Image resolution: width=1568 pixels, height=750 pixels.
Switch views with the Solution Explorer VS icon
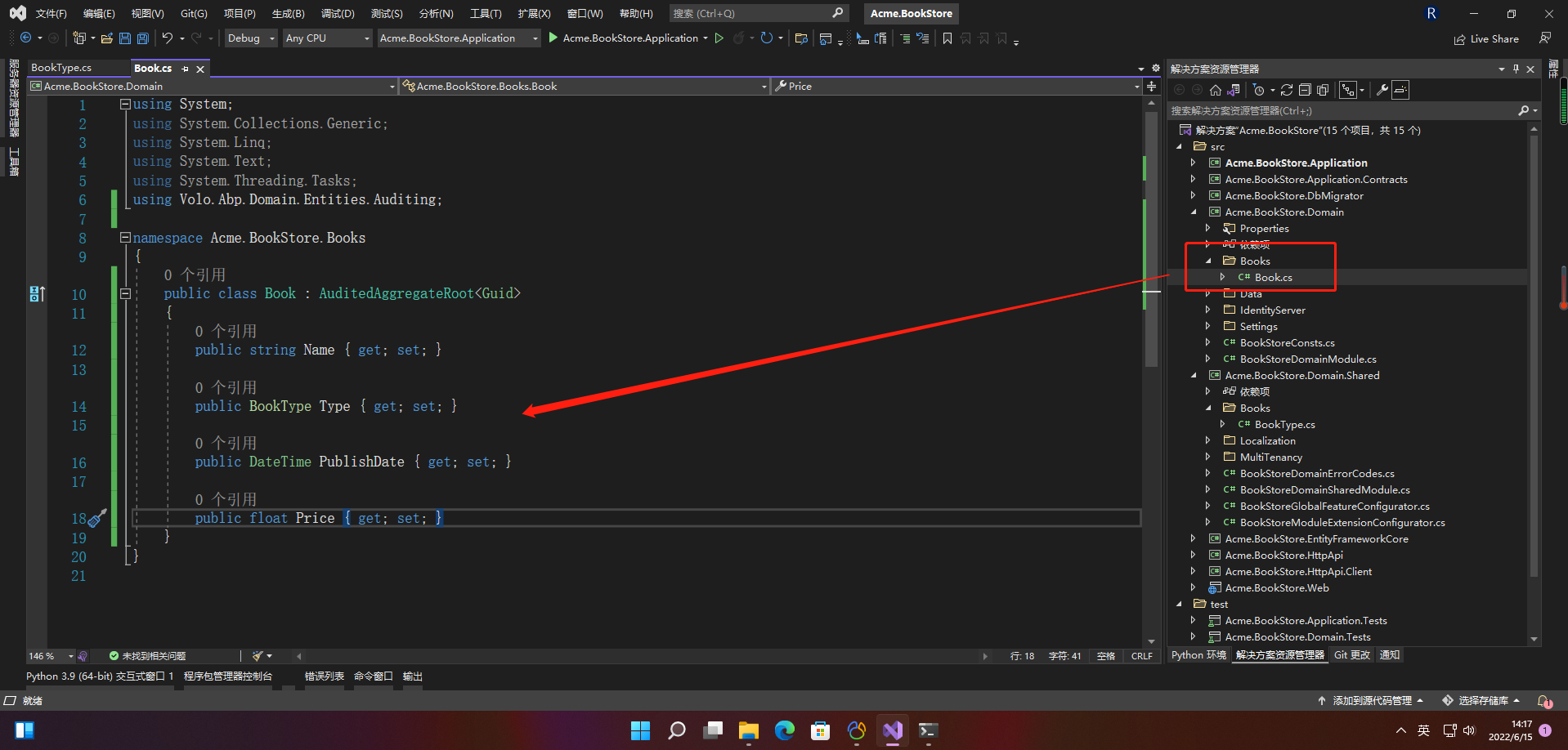point(1234,90)
